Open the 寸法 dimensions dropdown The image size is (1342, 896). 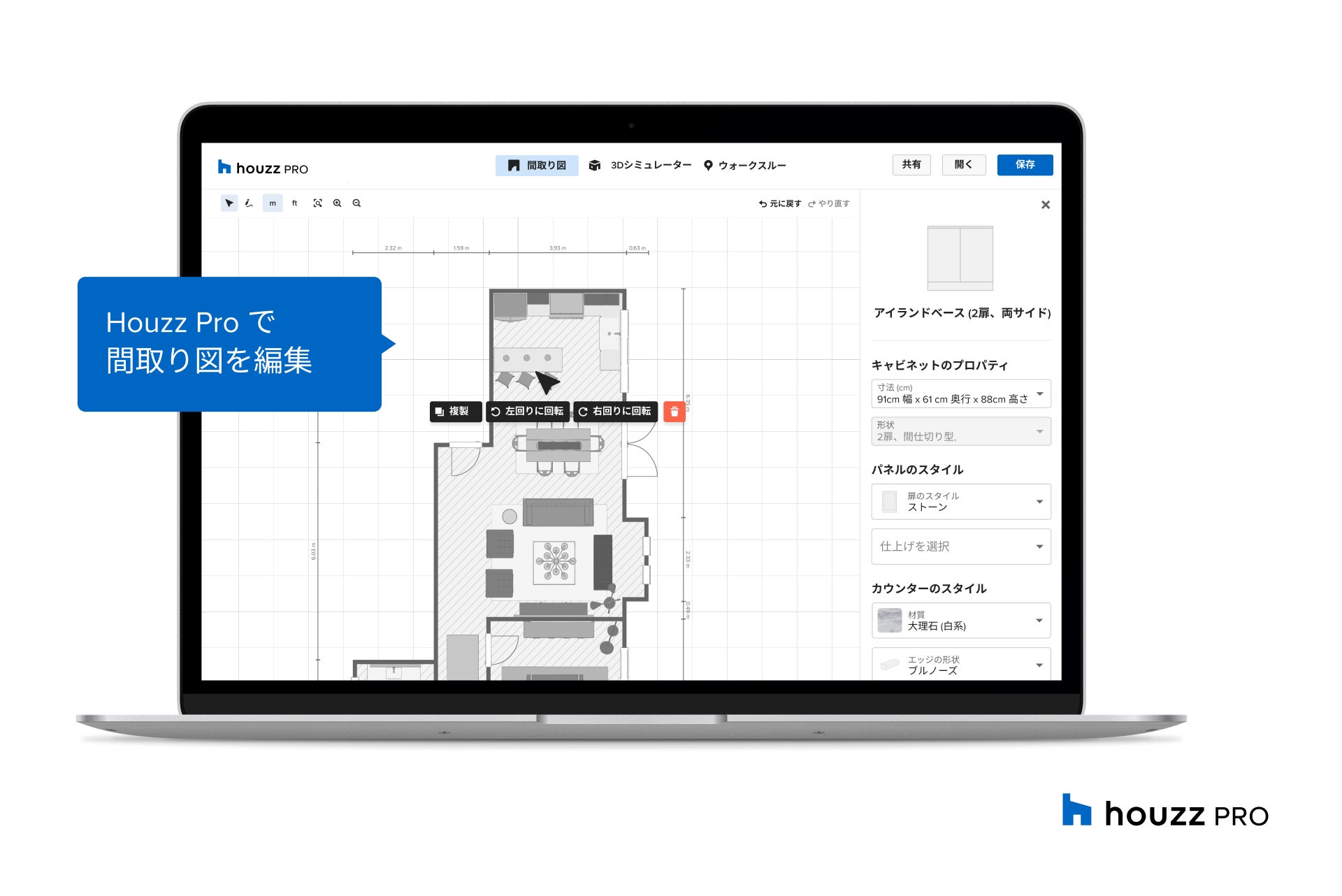point(960,393)
